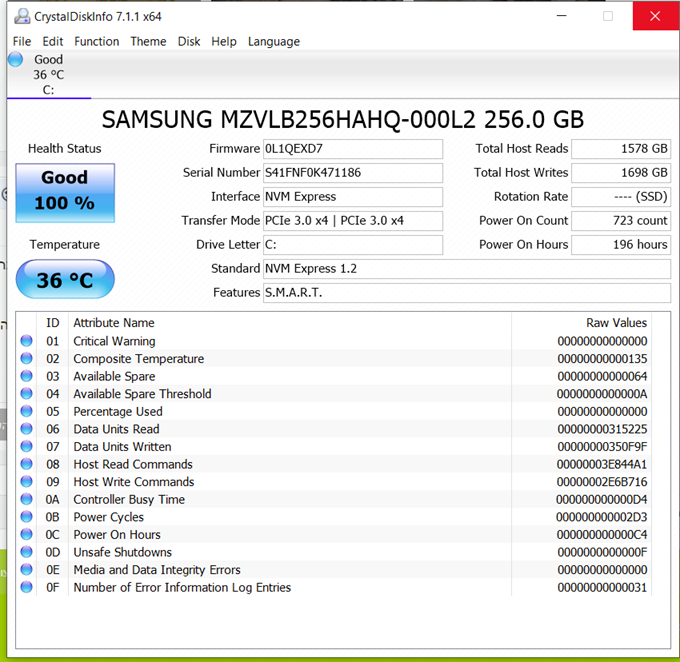Select the Composite Temperature attribute name
Viewport: 680px width, 662px height.
[138, 359]
